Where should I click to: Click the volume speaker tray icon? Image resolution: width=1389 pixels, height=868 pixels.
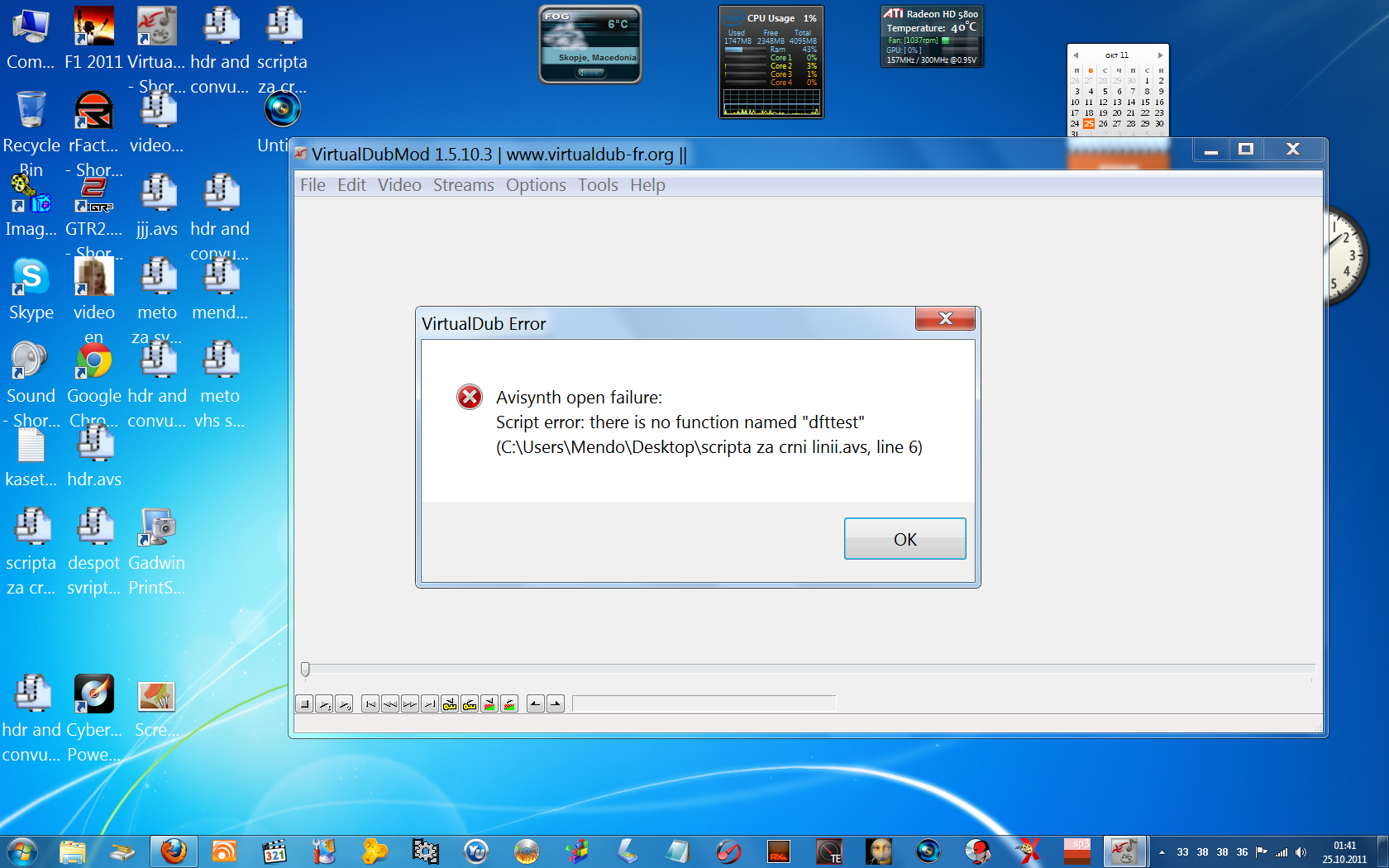(1301, 852)
